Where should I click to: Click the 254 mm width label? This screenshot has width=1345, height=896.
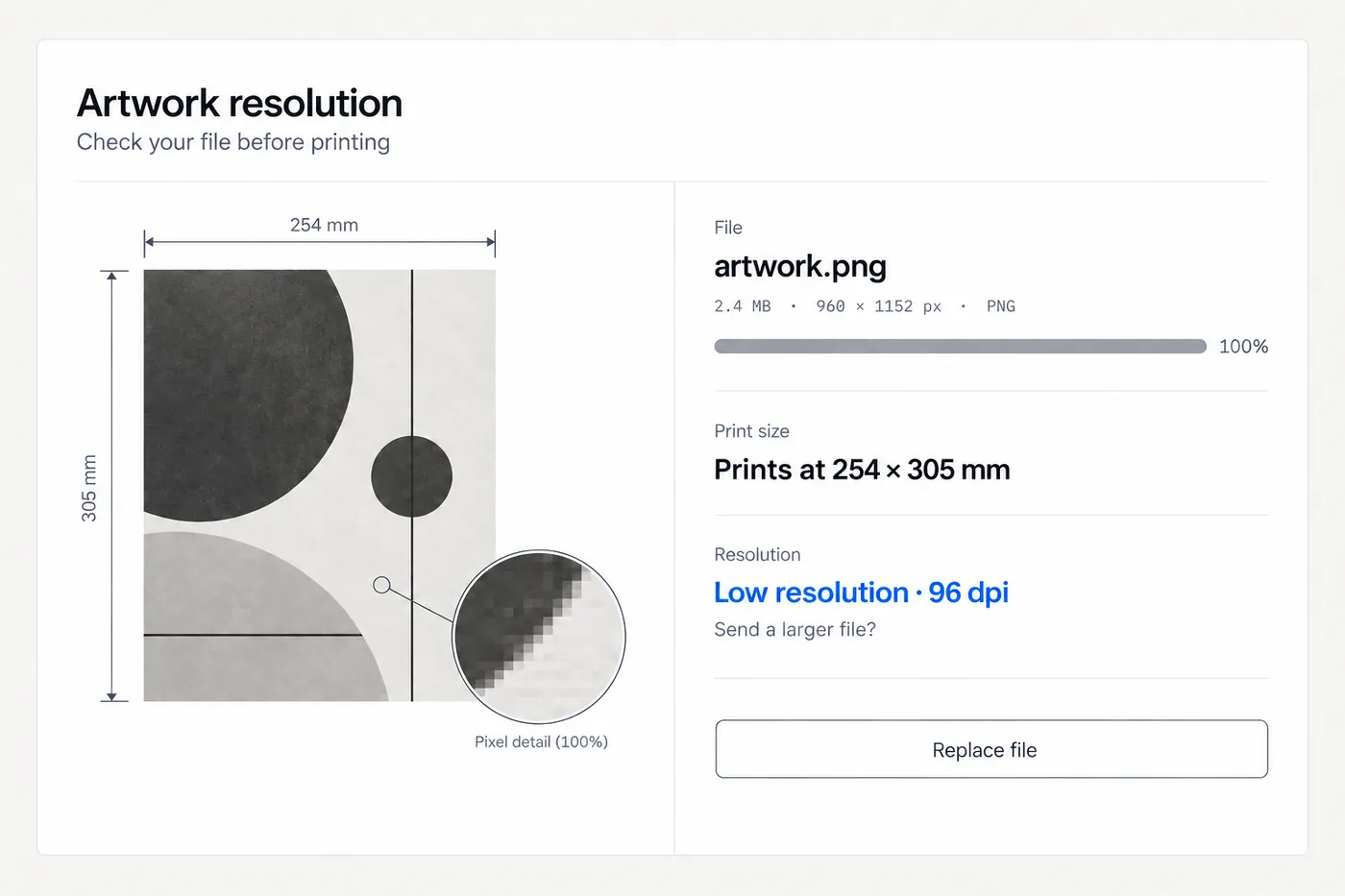tap(324, 225)
